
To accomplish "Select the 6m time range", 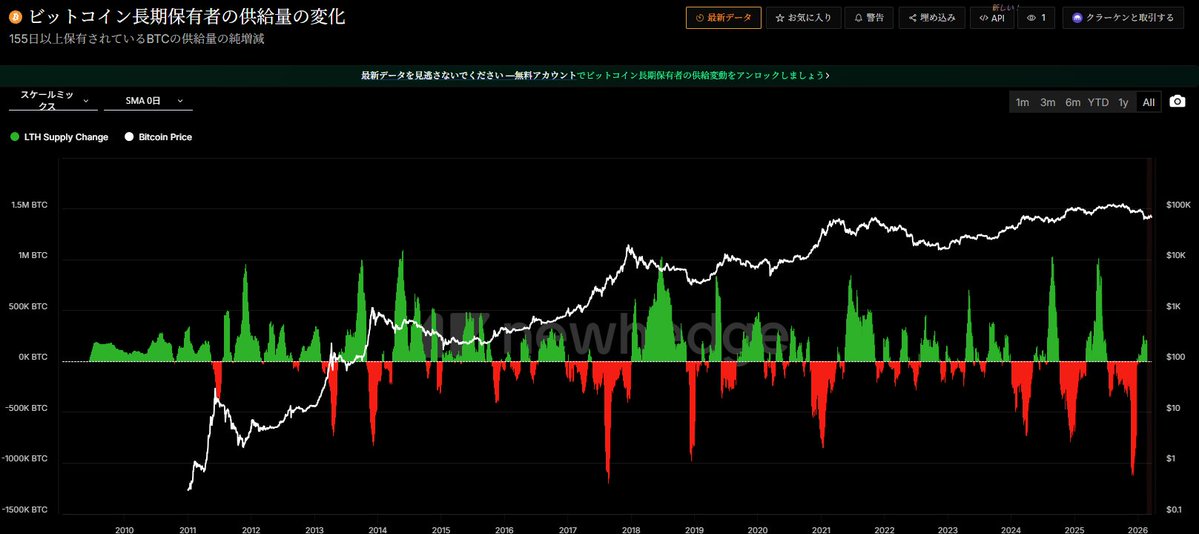I will point(1073,102).
